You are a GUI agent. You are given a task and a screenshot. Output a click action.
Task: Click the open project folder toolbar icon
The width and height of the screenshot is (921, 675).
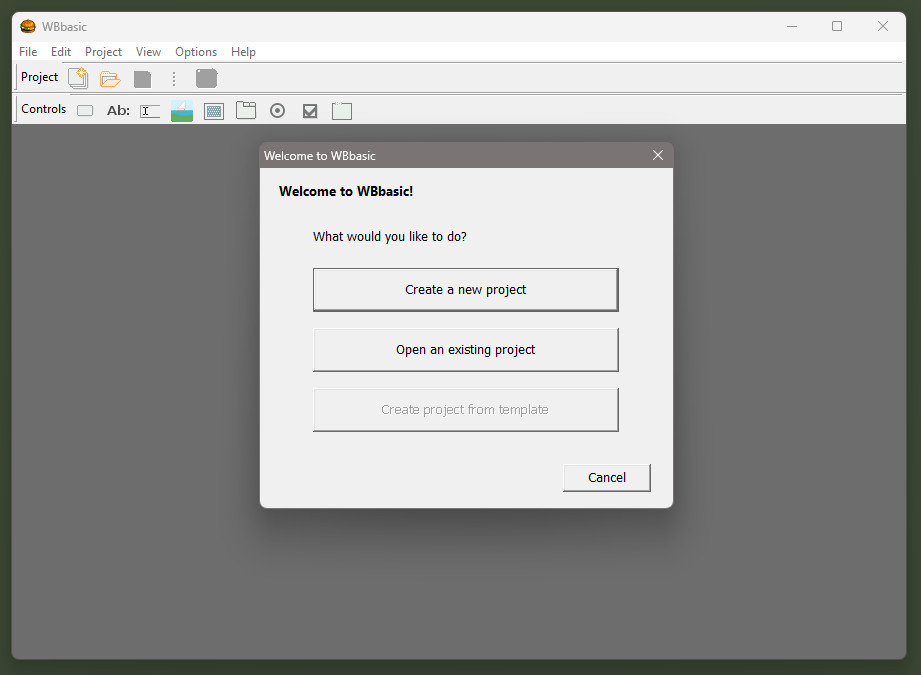(x=109, y=78)
